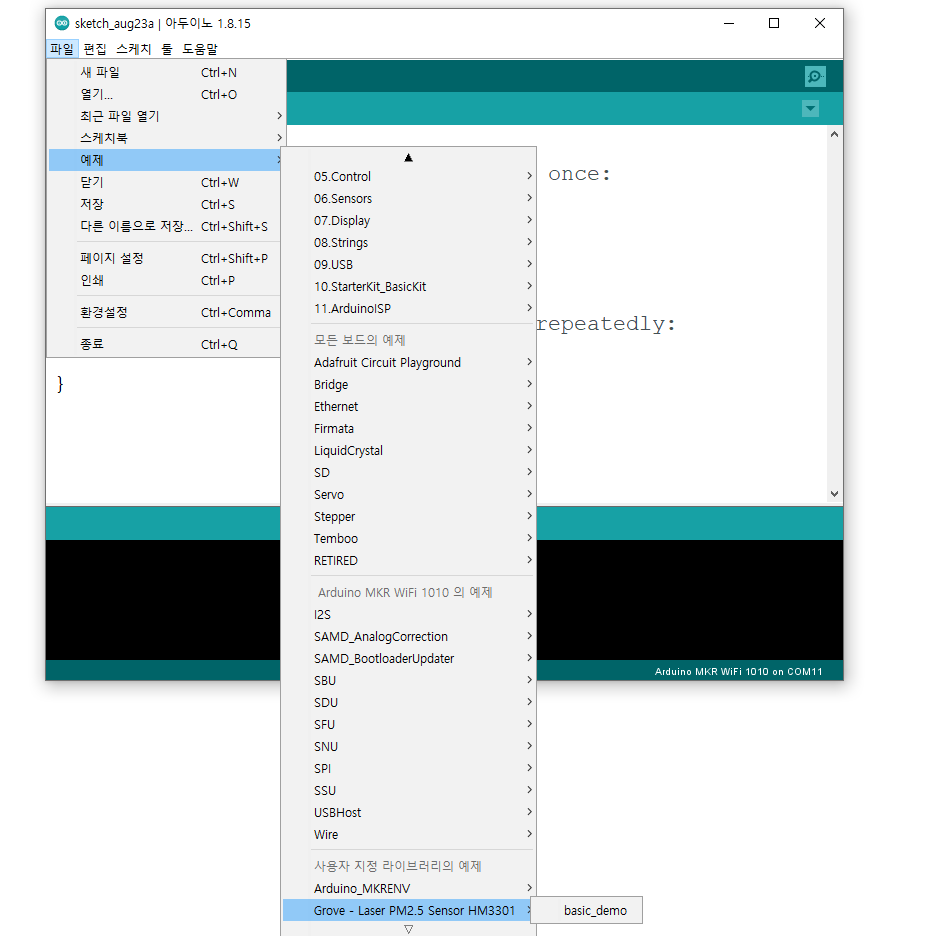
Task: Expand 최근 파일 열기 submenu
Action: pyautogui.click(x=164, y=116)
